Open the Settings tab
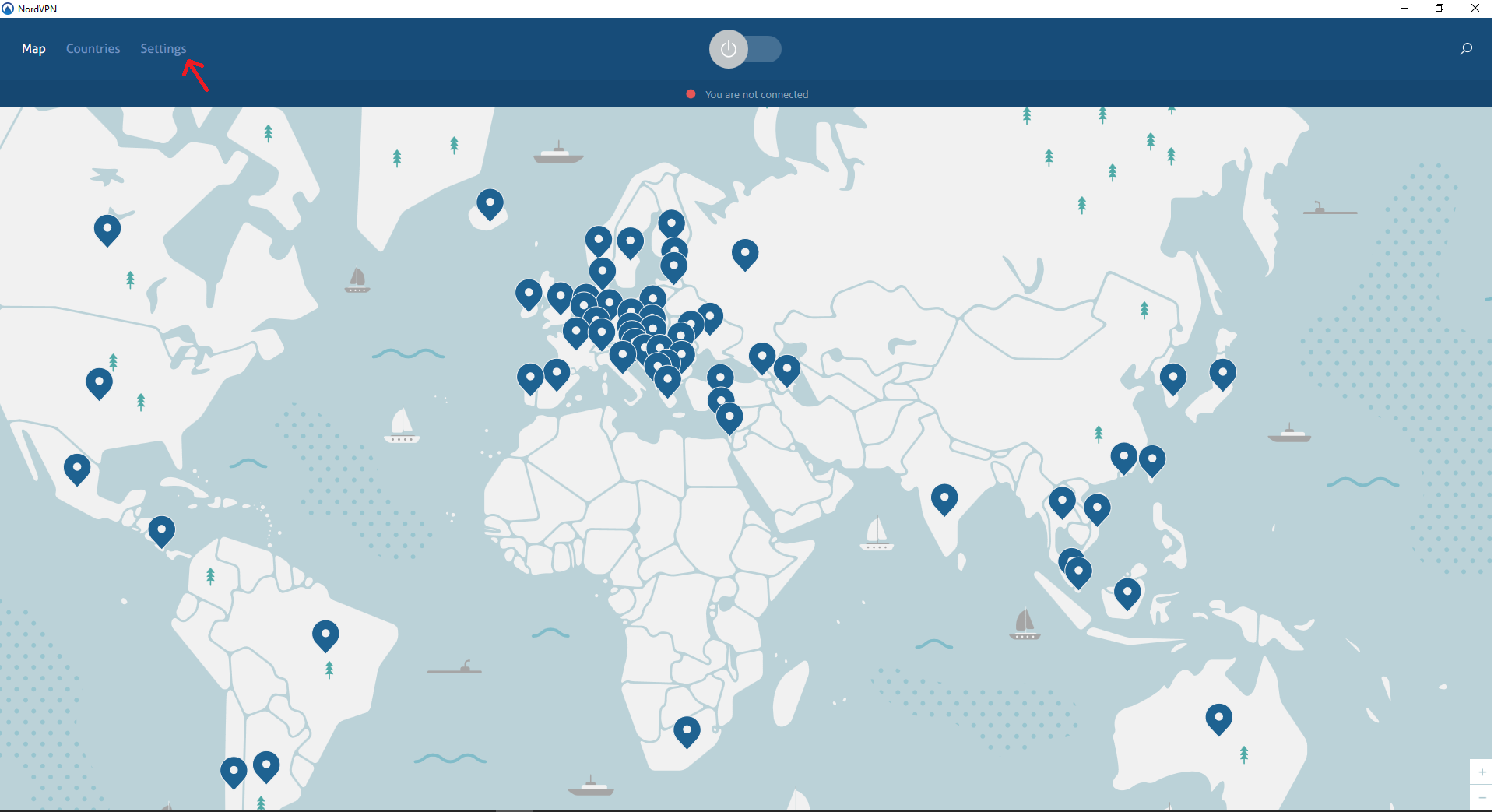 (x=163, y=48)
